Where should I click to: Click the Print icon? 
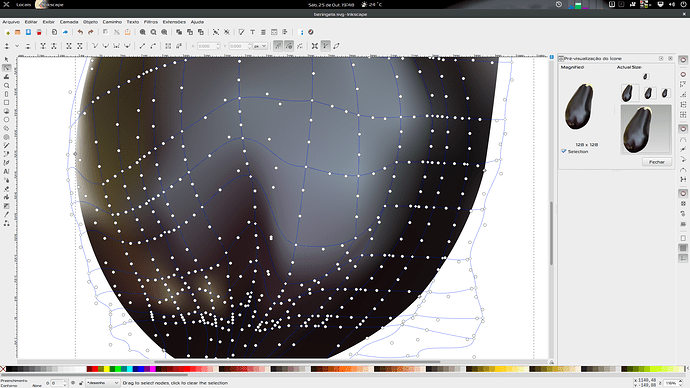39,32
